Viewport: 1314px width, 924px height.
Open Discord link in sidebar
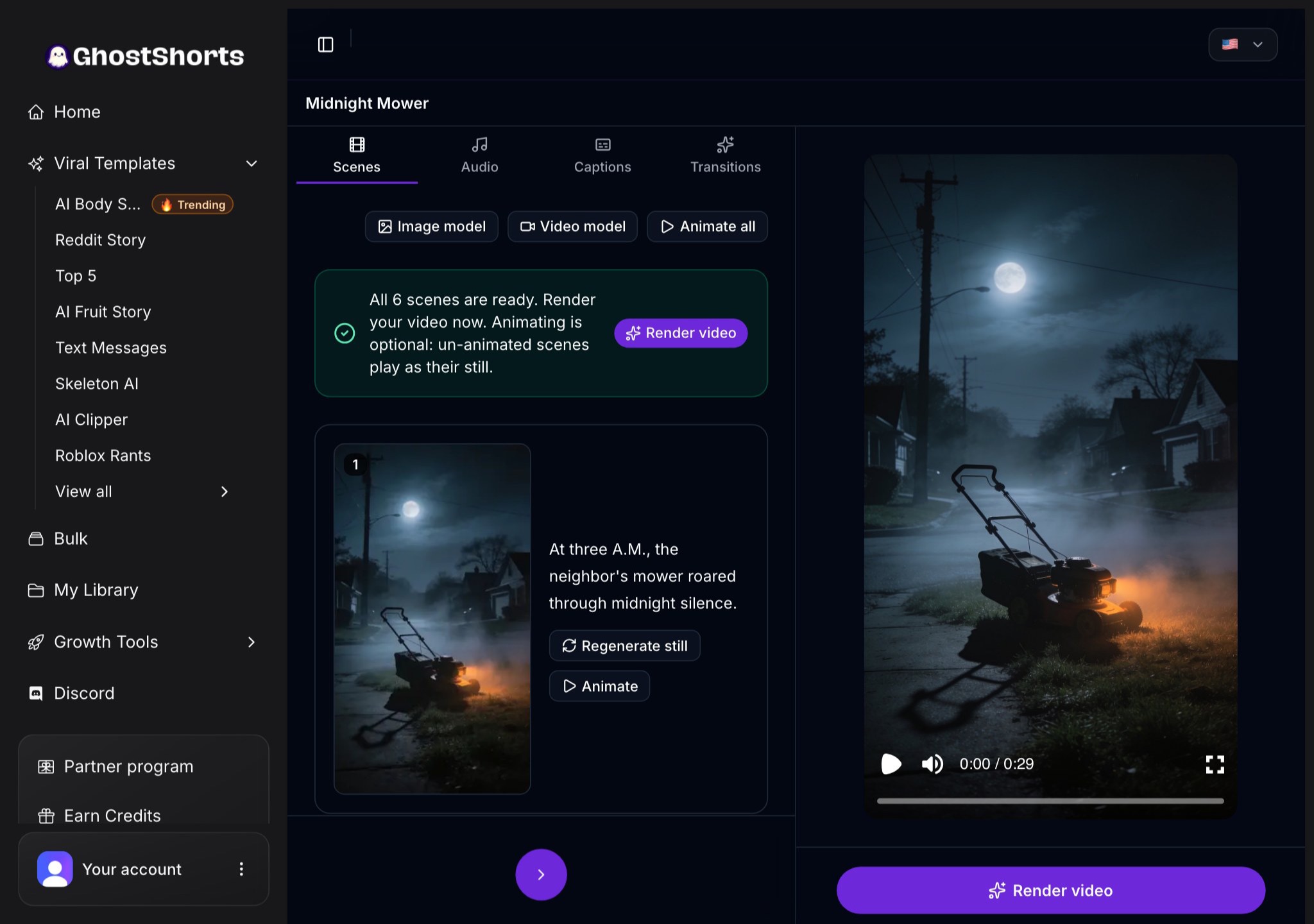[x=71, y=693]
